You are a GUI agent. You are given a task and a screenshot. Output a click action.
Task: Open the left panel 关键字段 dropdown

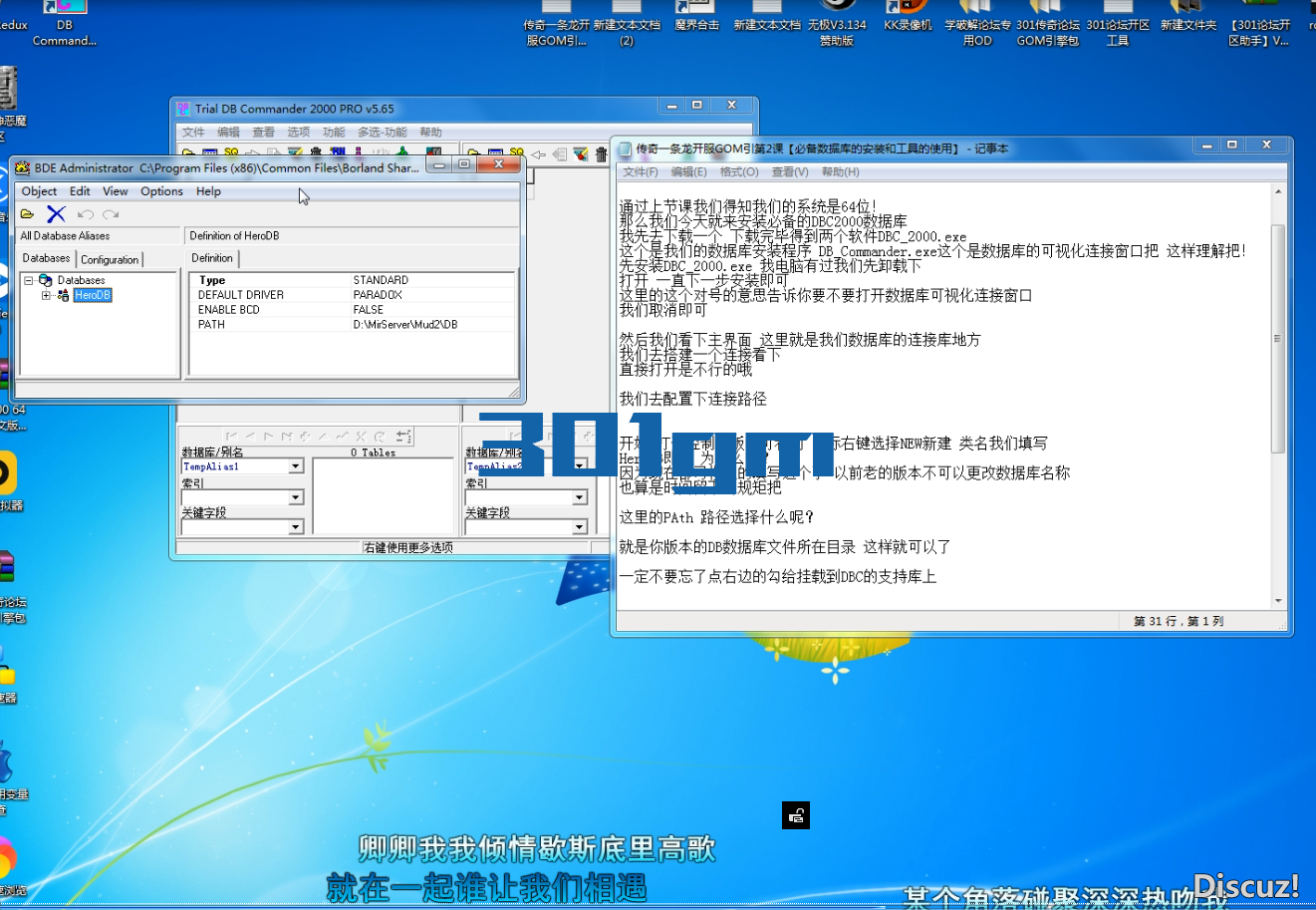click(296, 527)
